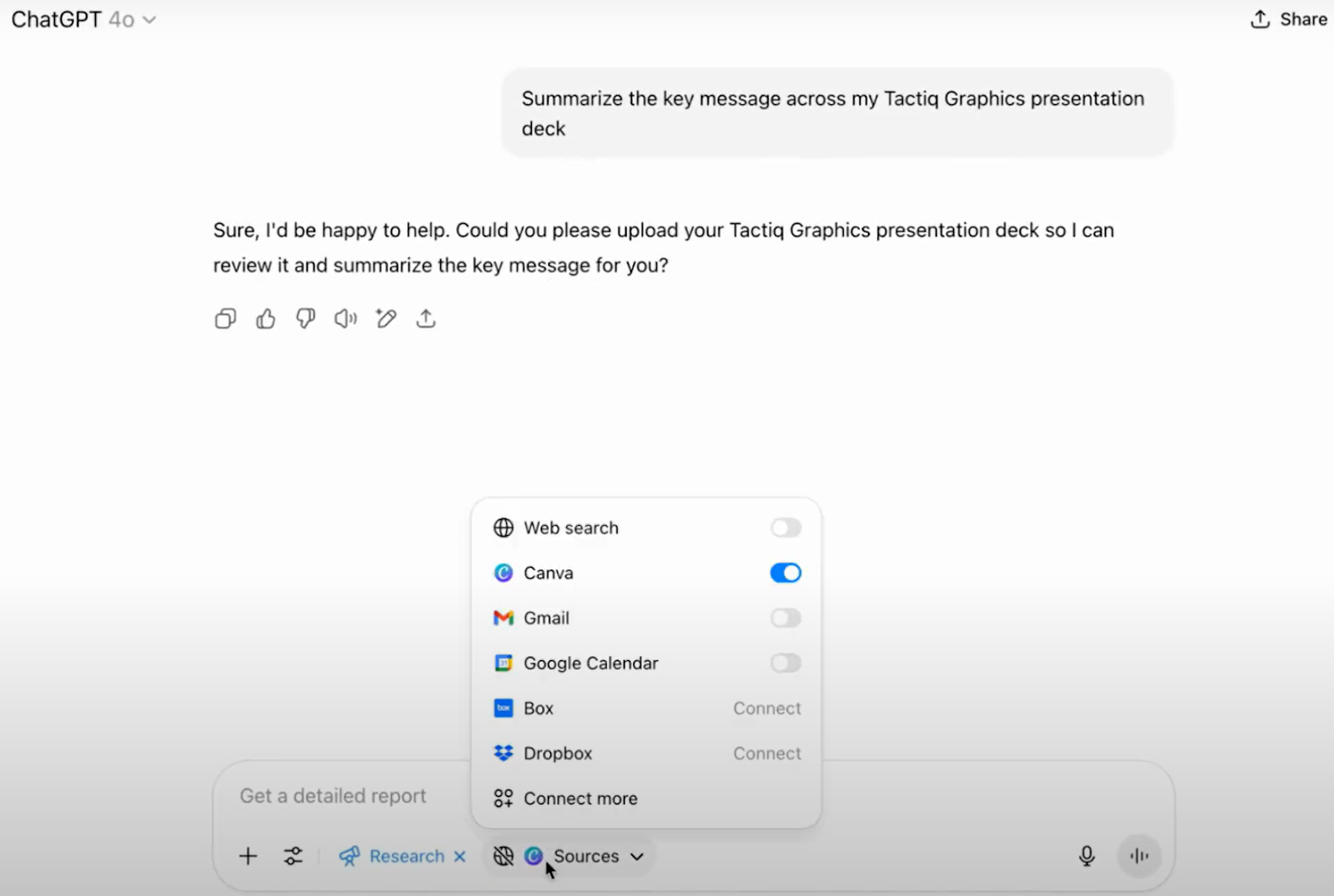Turn on the Google Calendar toggle
The image size is (1334, 896).
(785, 663)
